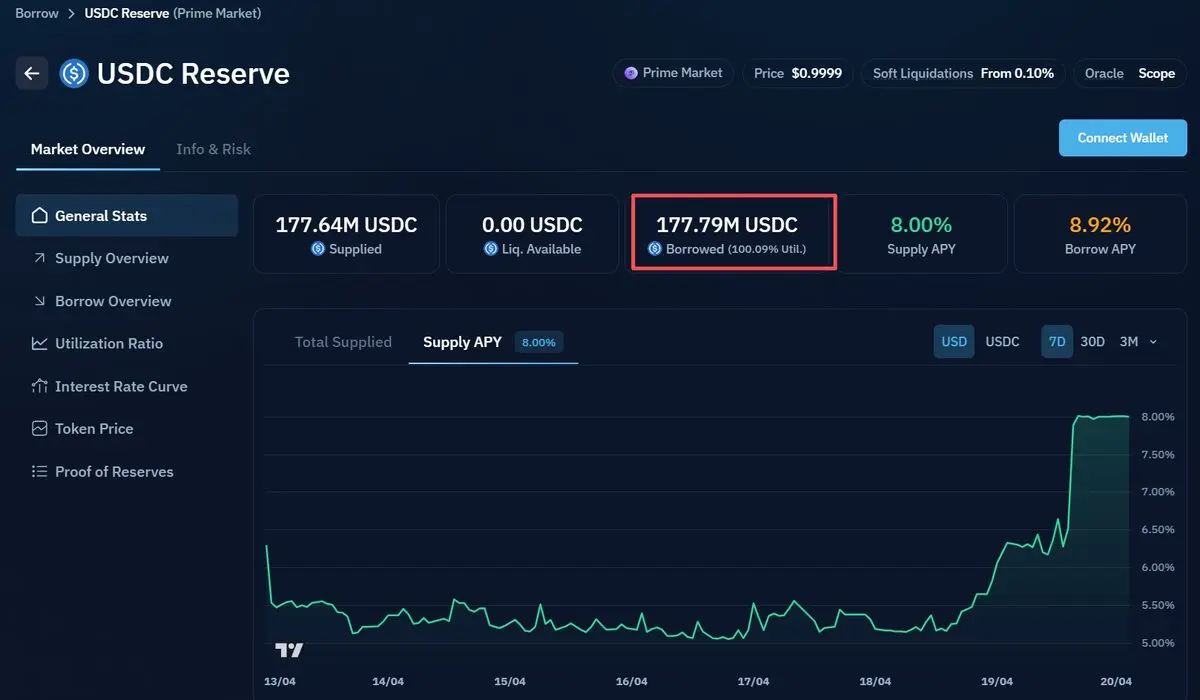The image size is (1200, 700).
Task: Click the Proof of Reserves list icon
Action: click(x=40, y=471)
